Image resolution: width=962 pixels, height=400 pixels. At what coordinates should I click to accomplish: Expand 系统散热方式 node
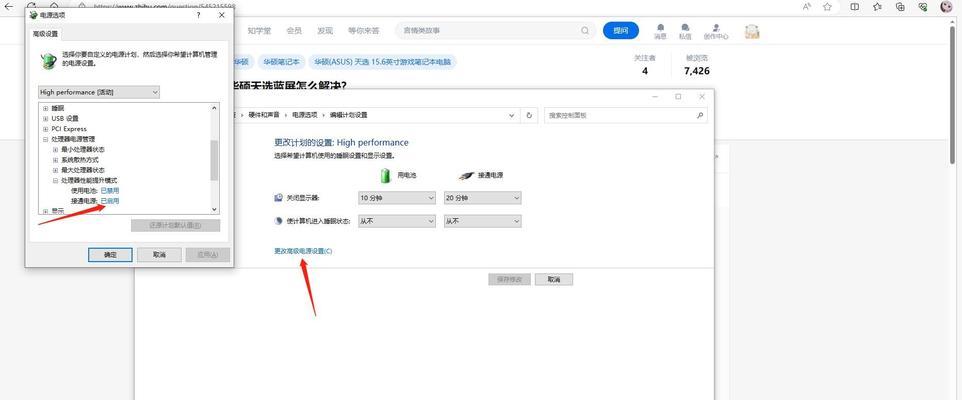(55, 160)
